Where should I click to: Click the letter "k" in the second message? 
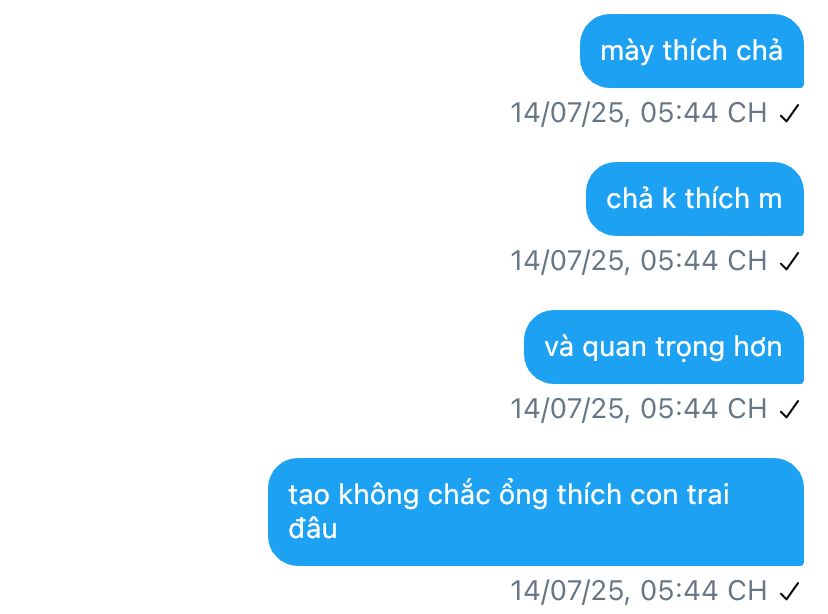click(669, 199)
